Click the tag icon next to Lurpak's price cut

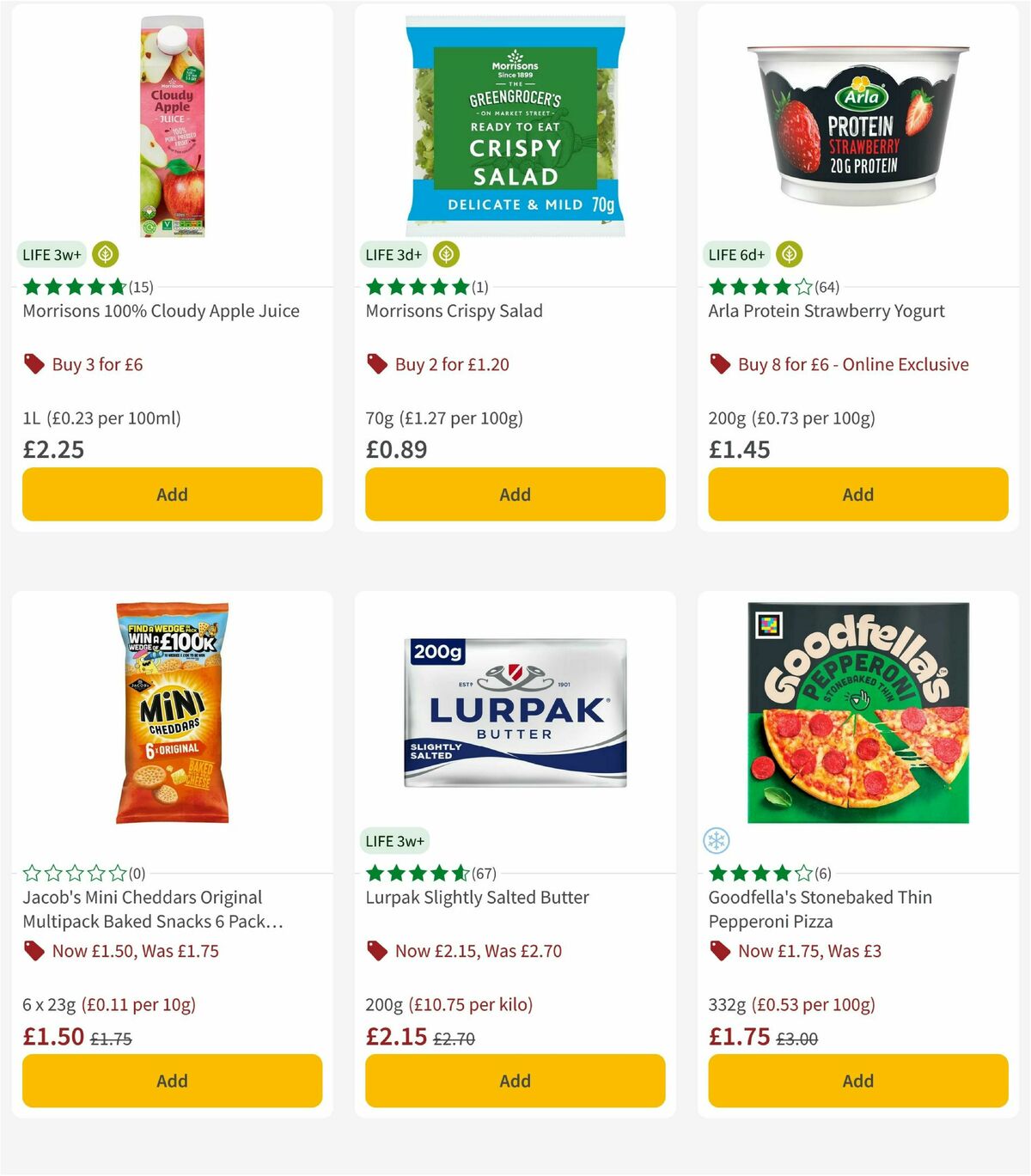pos(375,951)
